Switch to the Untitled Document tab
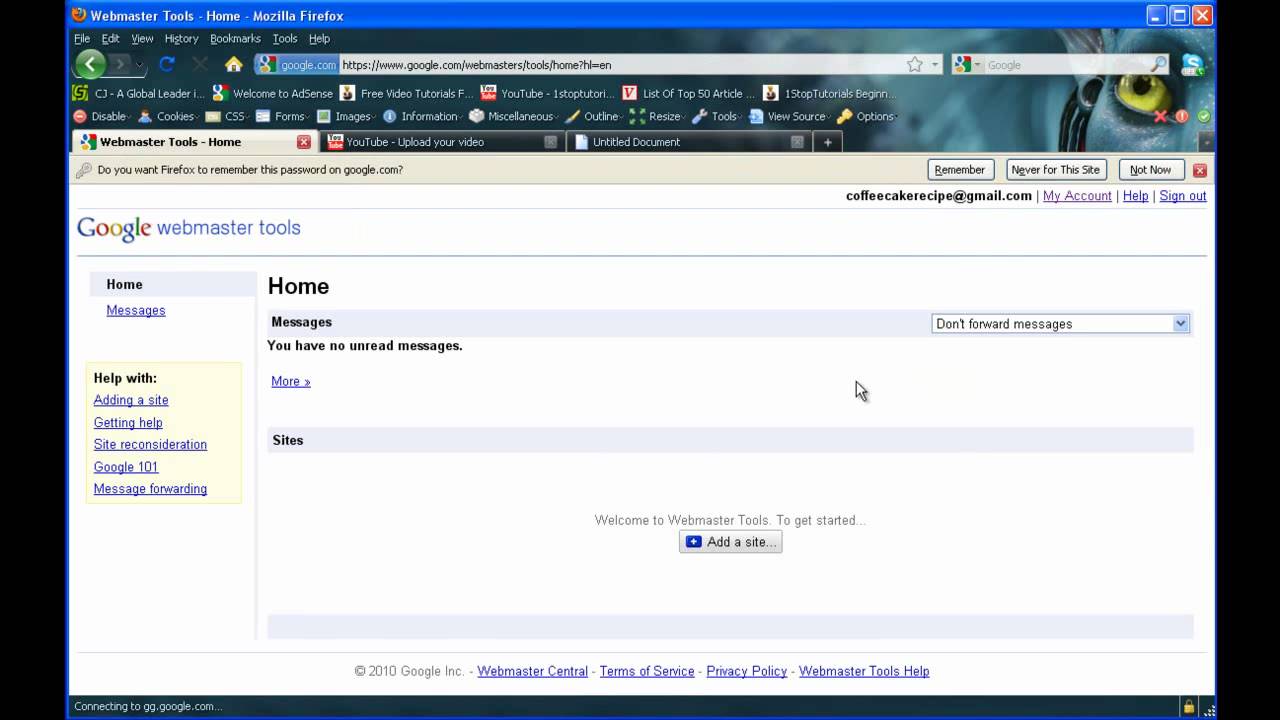Viewport: 1280px width, 720px height. 690,142
